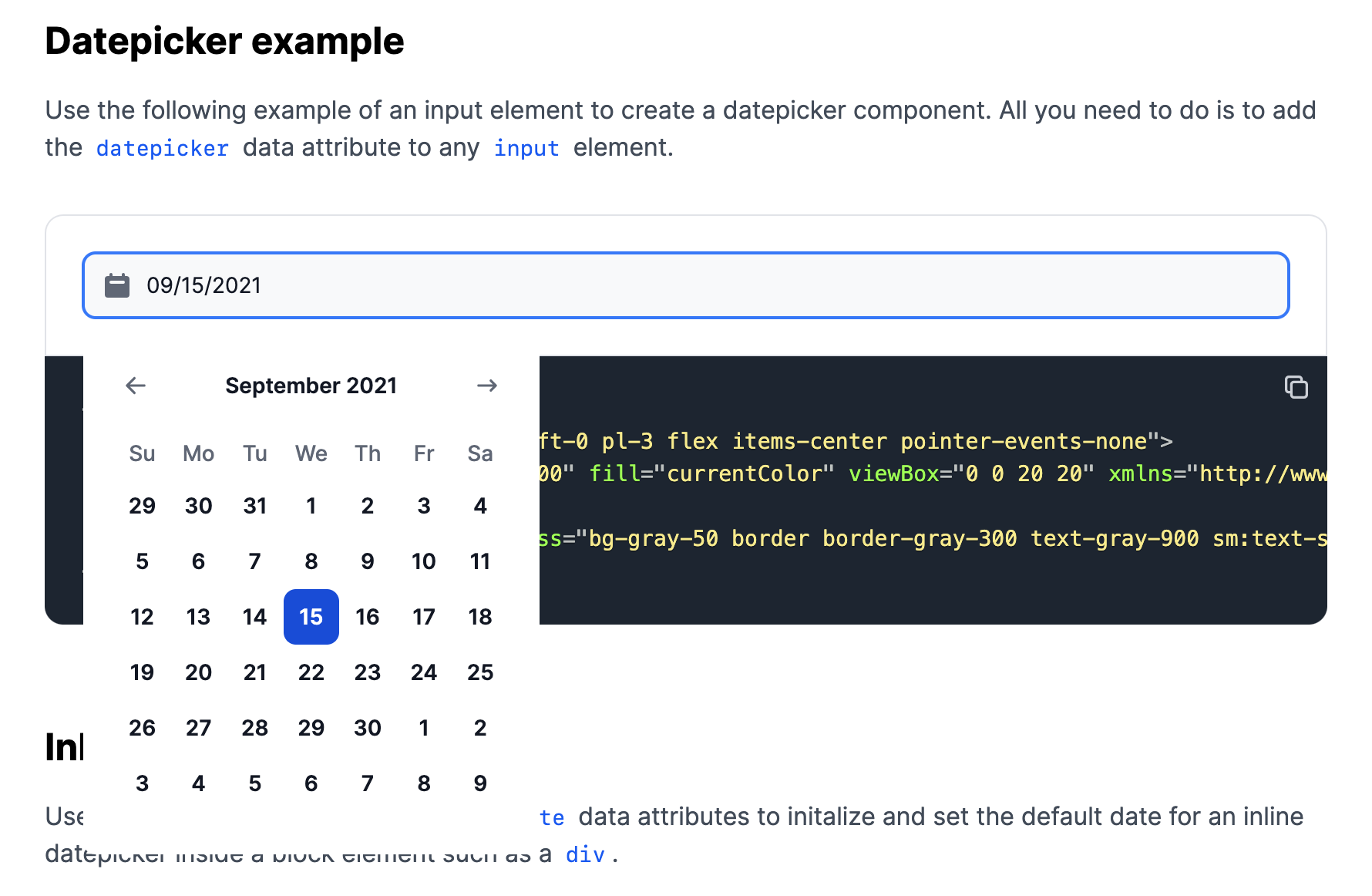Click the highlighted blue date cell
This screenshot has width=1372, height=896.
(x=311, y=616)
